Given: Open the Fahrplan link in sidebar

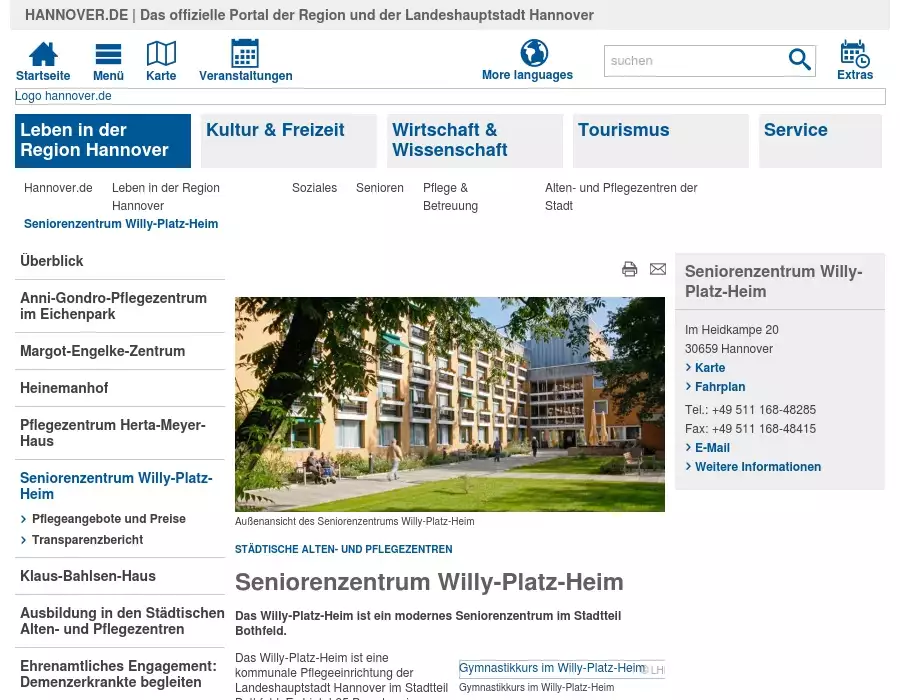Looking at the screenshot, I should coord(719,387).
